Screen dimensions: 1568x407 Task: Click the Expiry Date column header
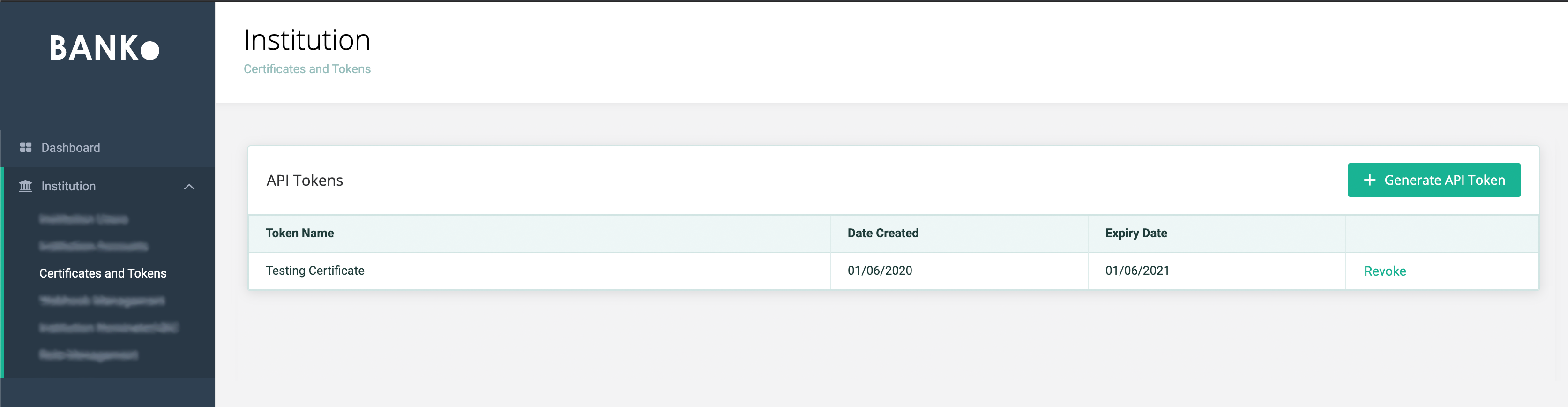1136,233
